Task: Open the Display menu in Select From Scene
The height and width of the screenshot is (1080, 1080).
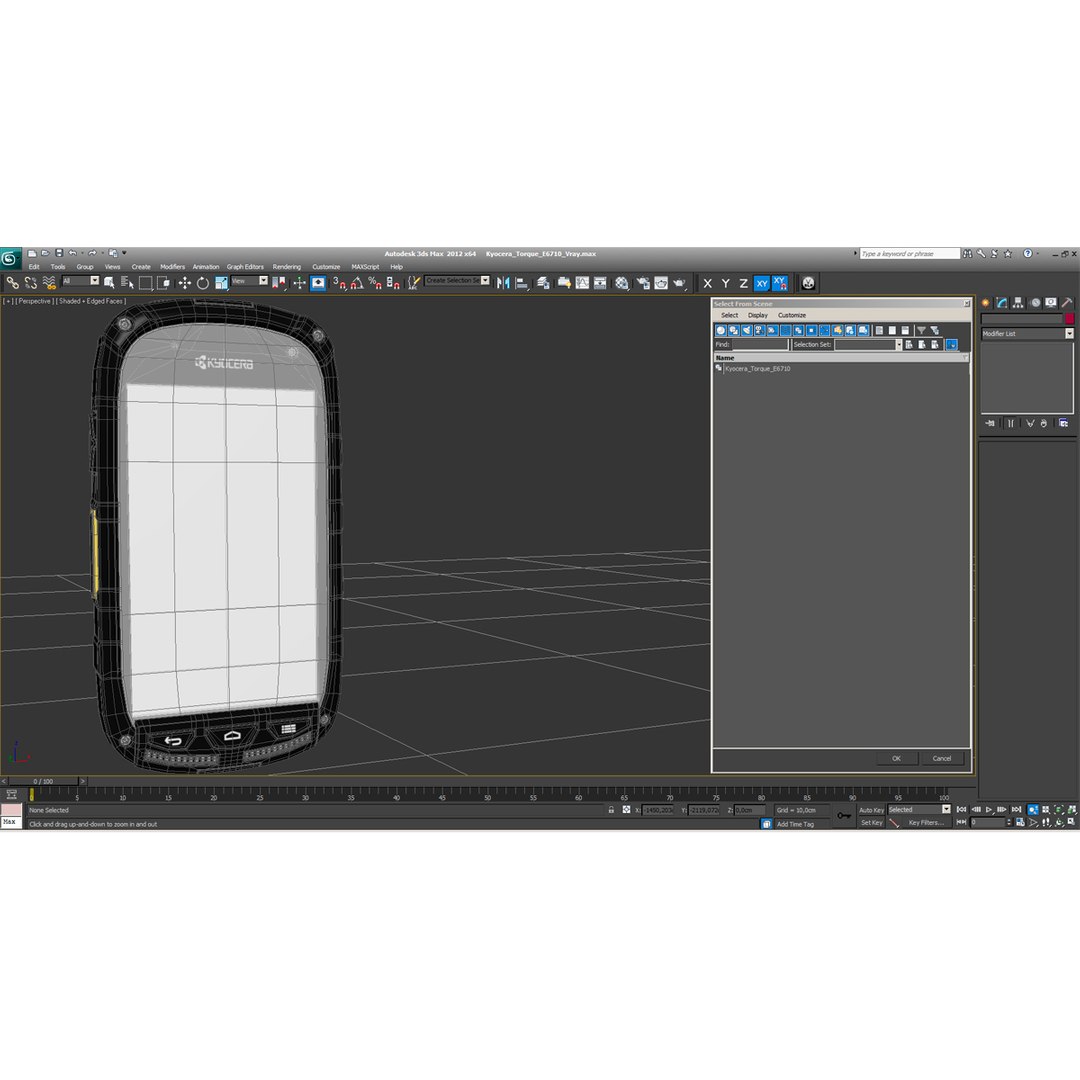Action: click(758, 315)
